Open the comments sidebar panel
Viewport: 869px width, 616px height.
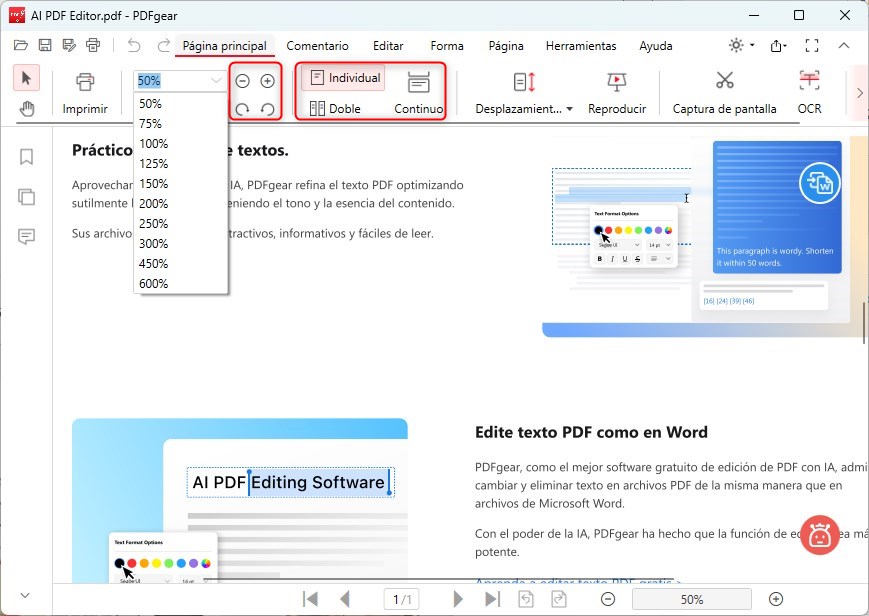point(26,237)
